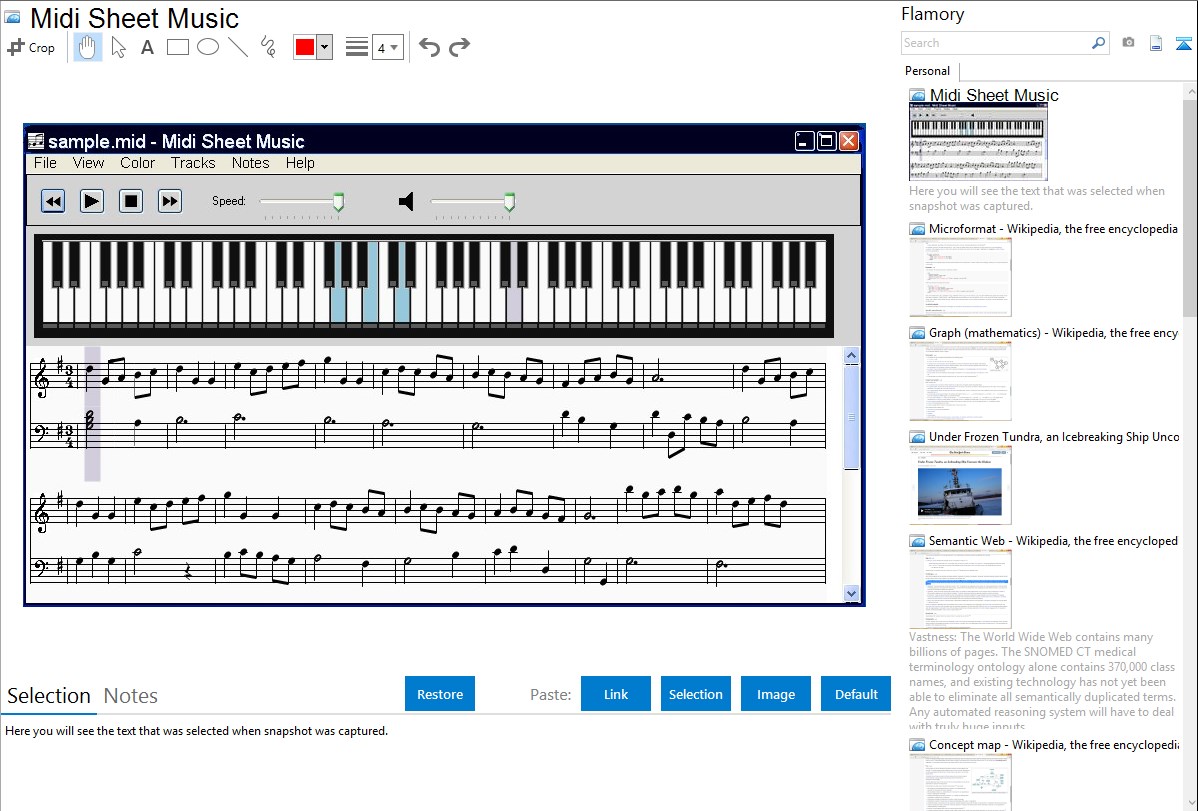This screenshot has width=1198, height=811.
Task: Click the document page icon in Flamory
Action: click(1156, 43)
